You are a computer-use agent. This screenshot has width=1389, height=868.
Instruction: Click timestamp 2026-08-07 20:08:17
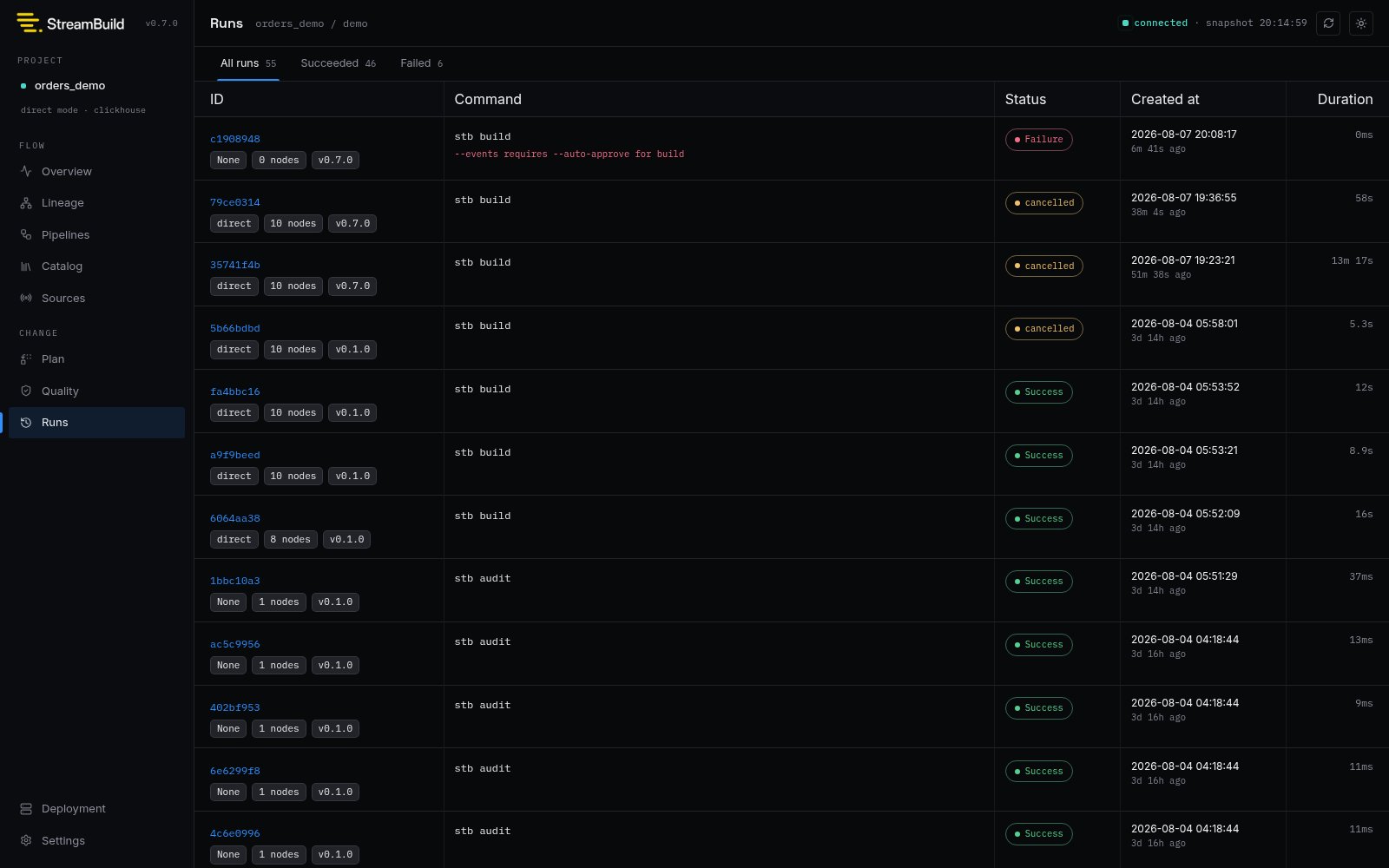tap(1184, 135)
